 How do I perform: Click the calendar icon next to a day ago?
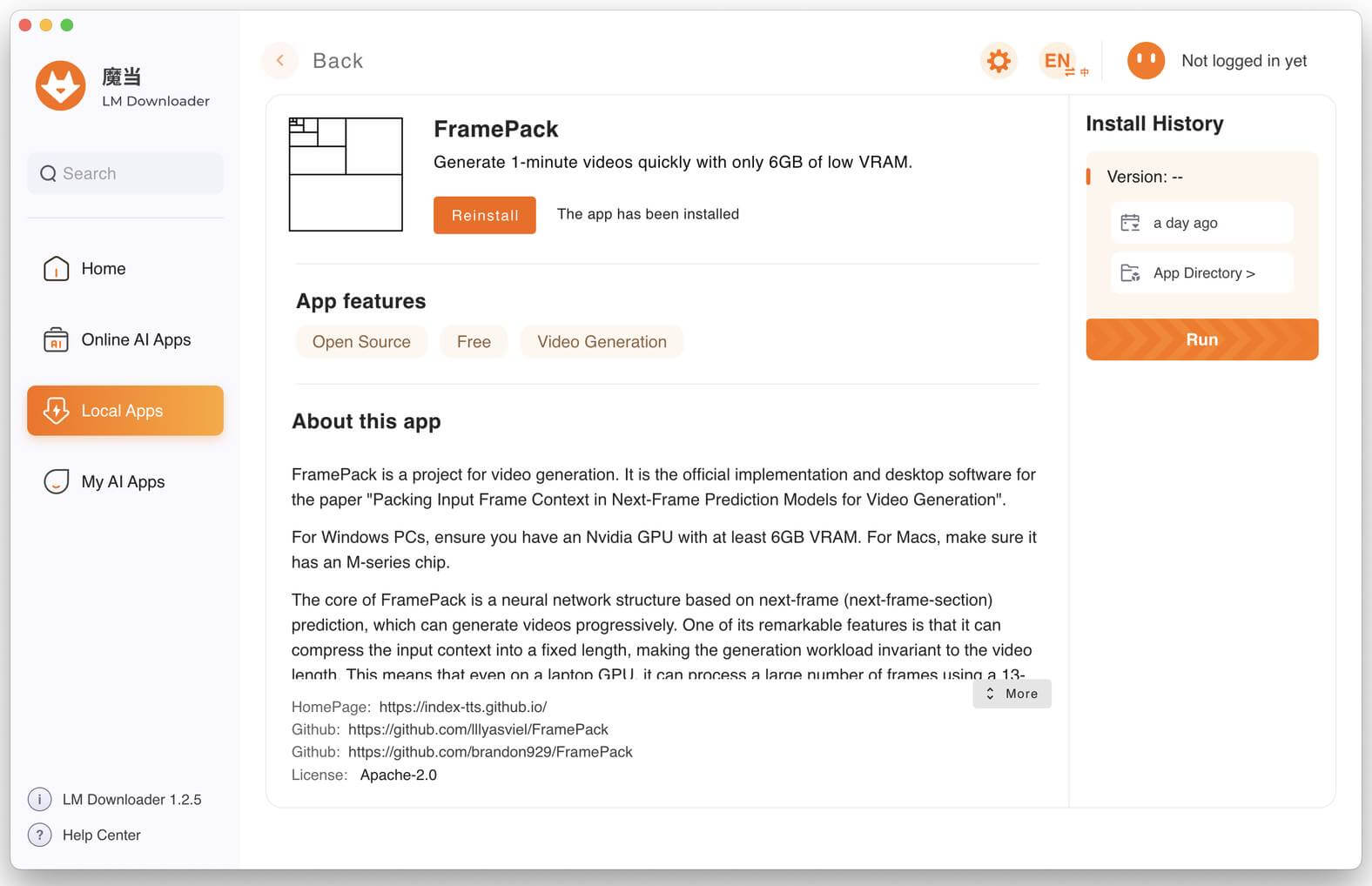(x=1130, y=223)
